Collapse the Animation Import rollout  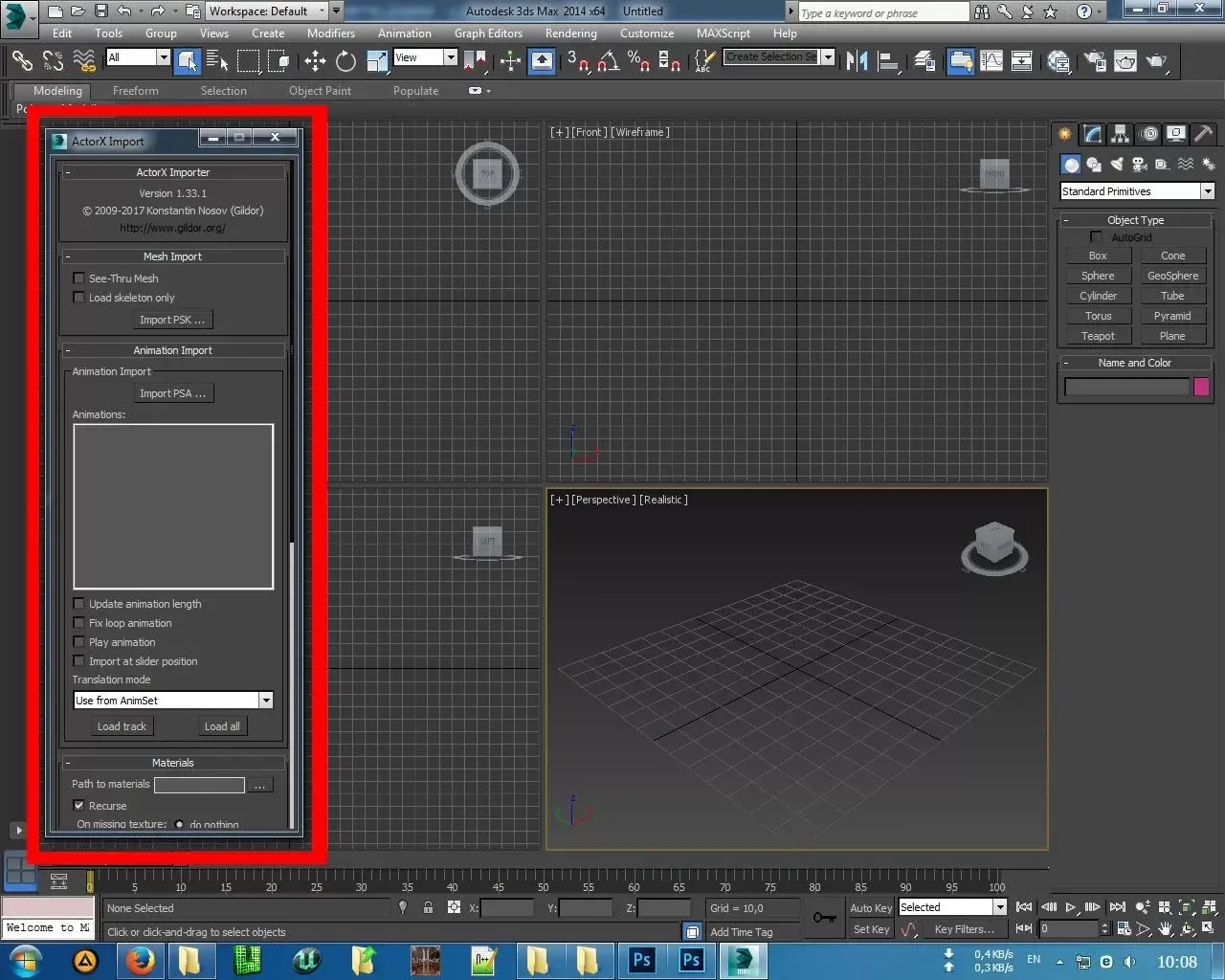tap(172, 350)
